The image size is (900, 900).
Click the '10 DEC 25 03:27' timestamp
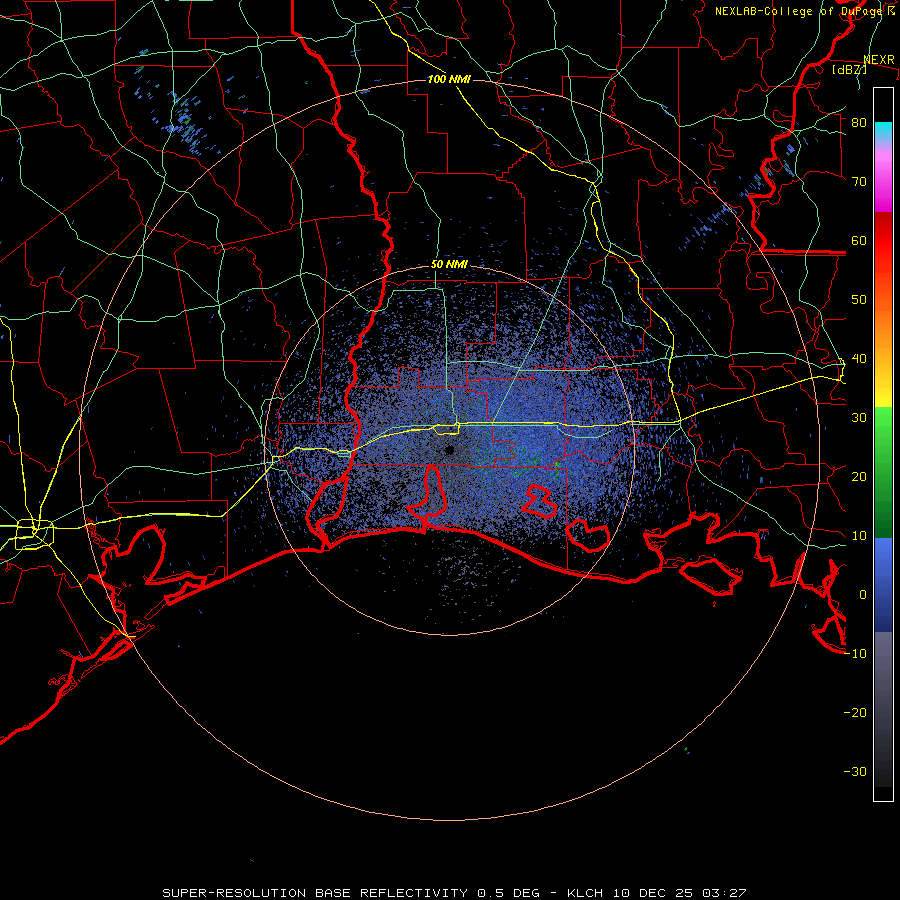680,893
